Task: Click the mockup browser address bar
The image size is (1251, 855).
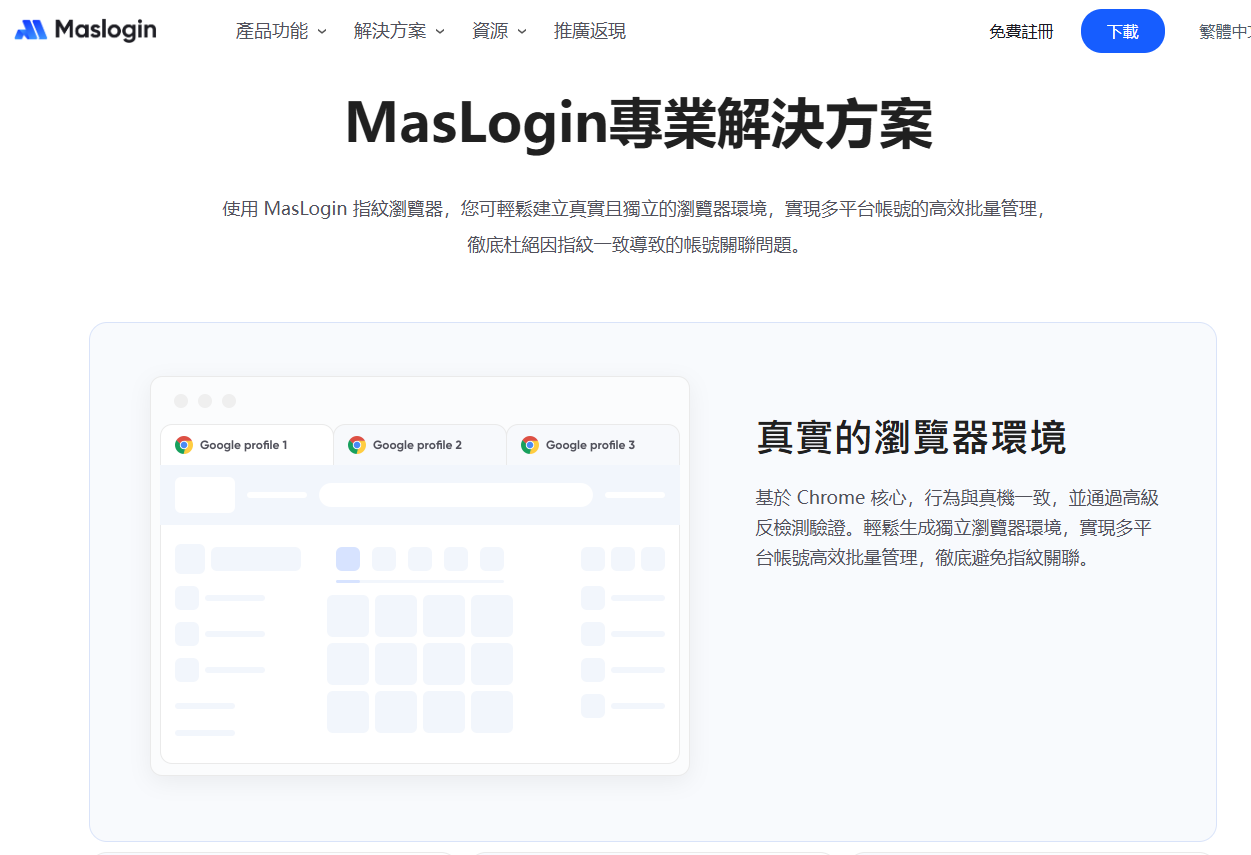Action: 455,495
